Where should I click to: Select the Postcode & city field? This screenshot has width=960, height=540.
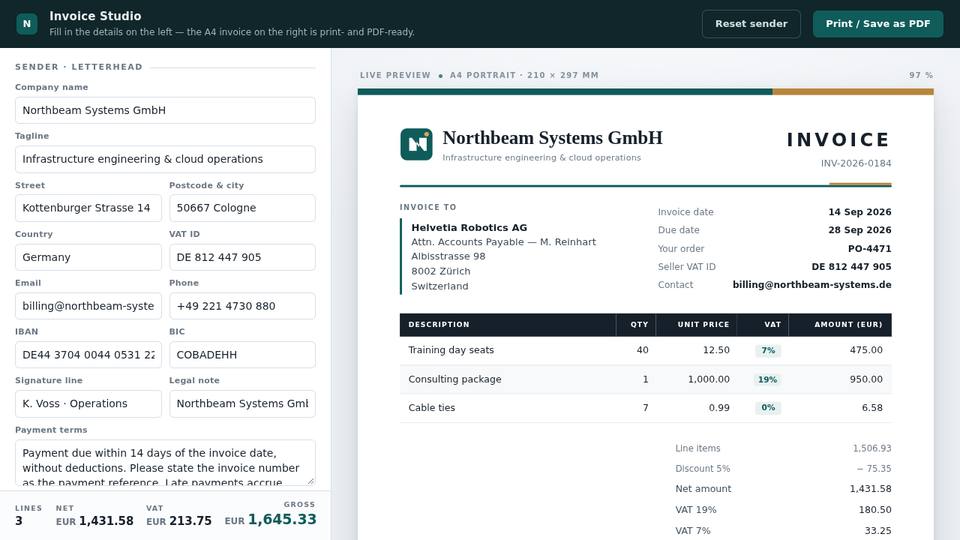pyautogui.click(x=242, y=208)
